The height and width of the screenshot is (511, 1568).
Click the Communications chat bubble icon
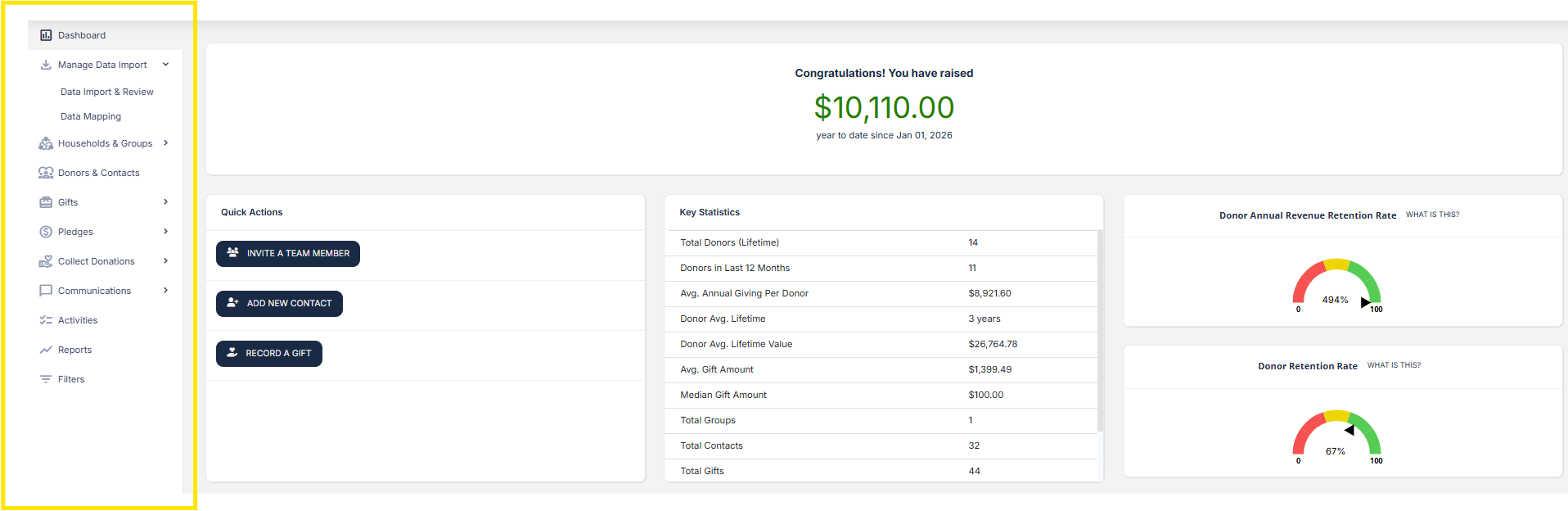point(46,291)
